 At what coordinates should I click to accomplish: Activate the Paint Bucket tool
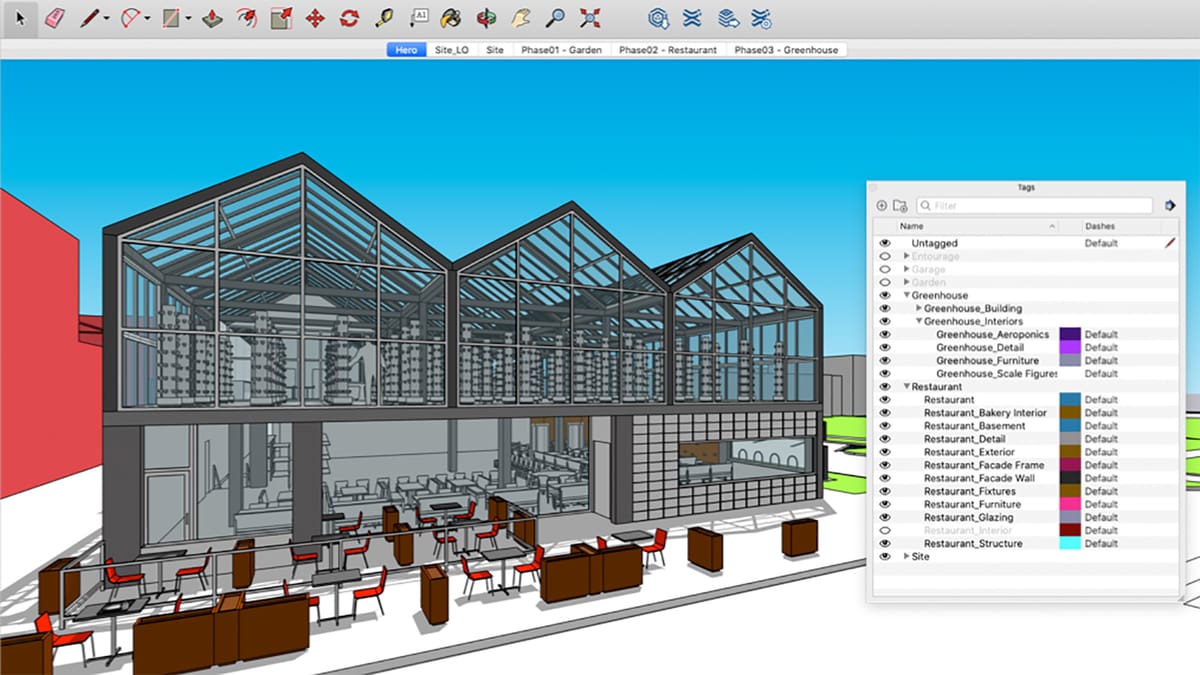pos(451,18)
